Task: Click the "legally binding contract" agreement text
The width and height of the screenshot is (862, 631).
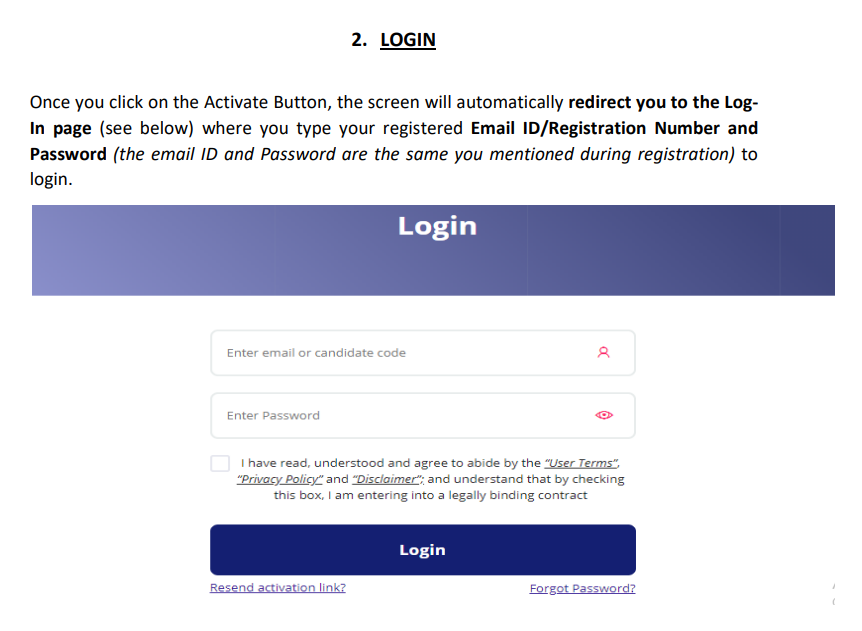Action: [517, 495]
